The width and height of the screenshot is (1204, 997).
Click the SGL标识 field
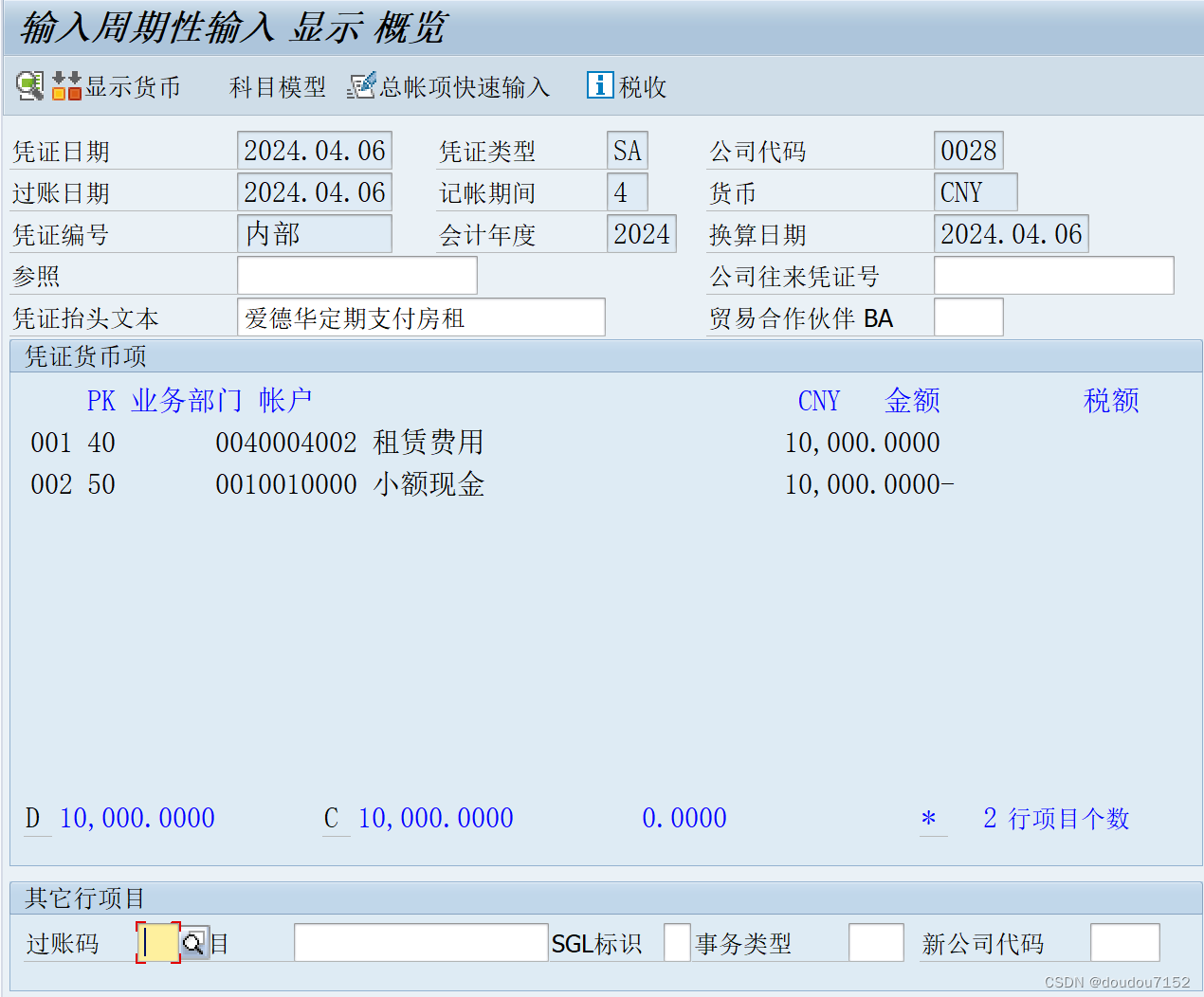677,942
